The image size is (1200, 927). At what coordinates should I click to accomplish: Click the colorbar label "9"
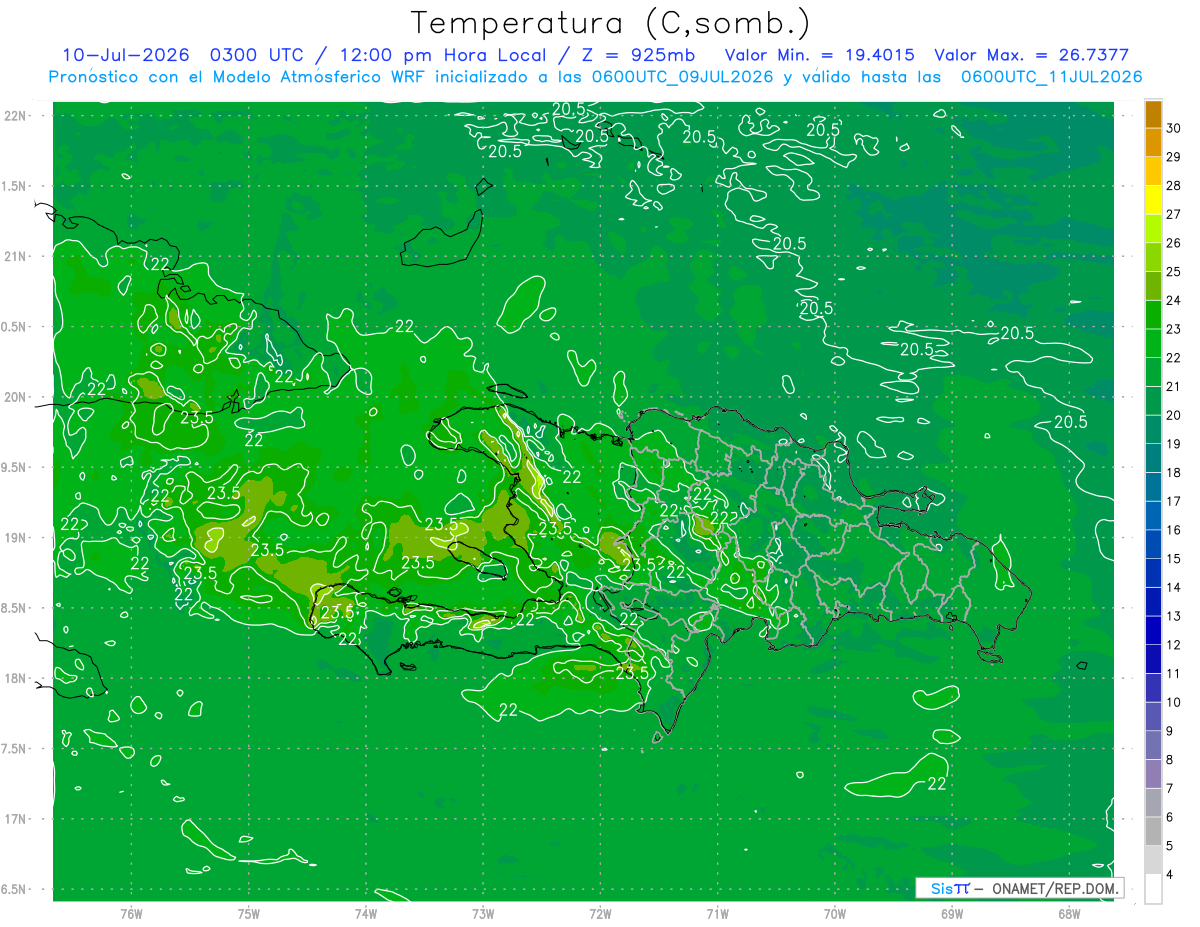click(1170, 731)
